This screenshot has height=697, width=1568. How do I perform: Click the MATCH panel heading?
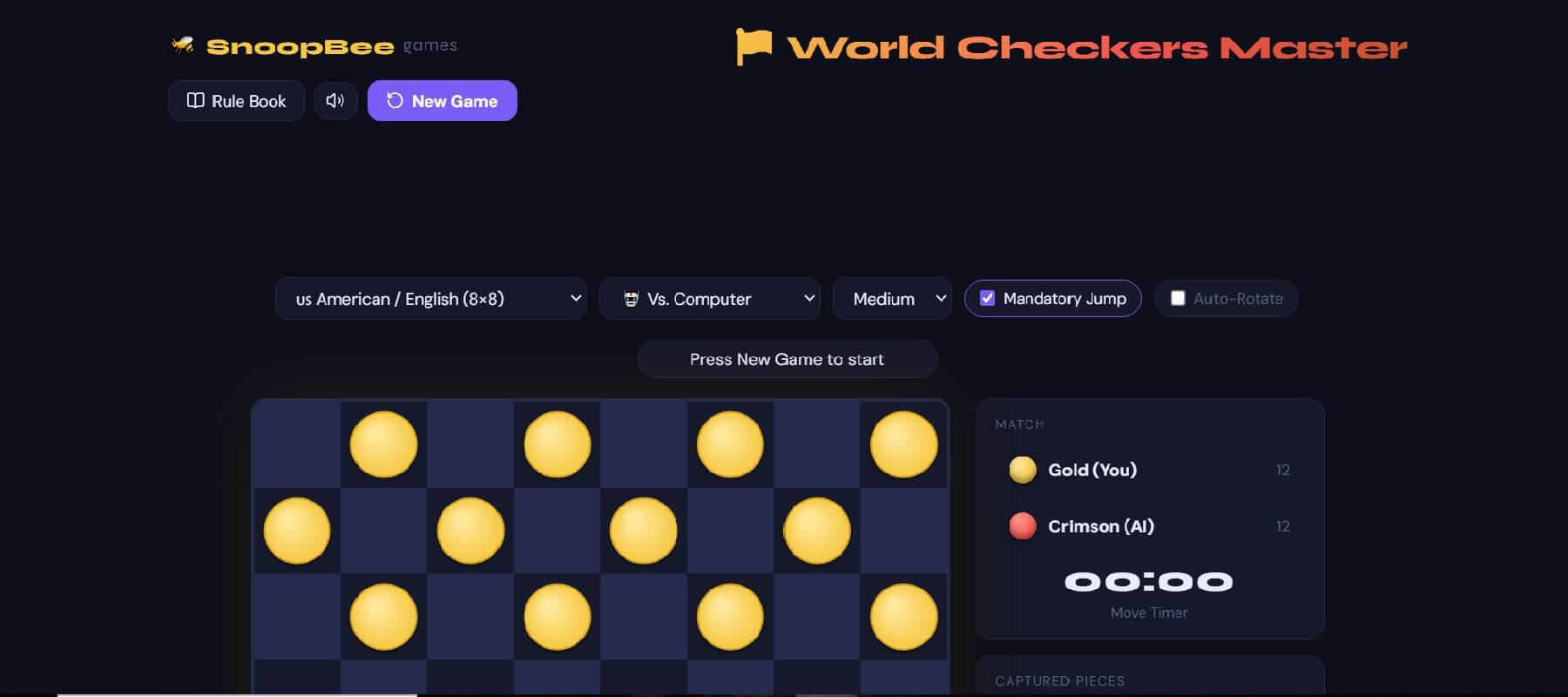pos(1019,424)
